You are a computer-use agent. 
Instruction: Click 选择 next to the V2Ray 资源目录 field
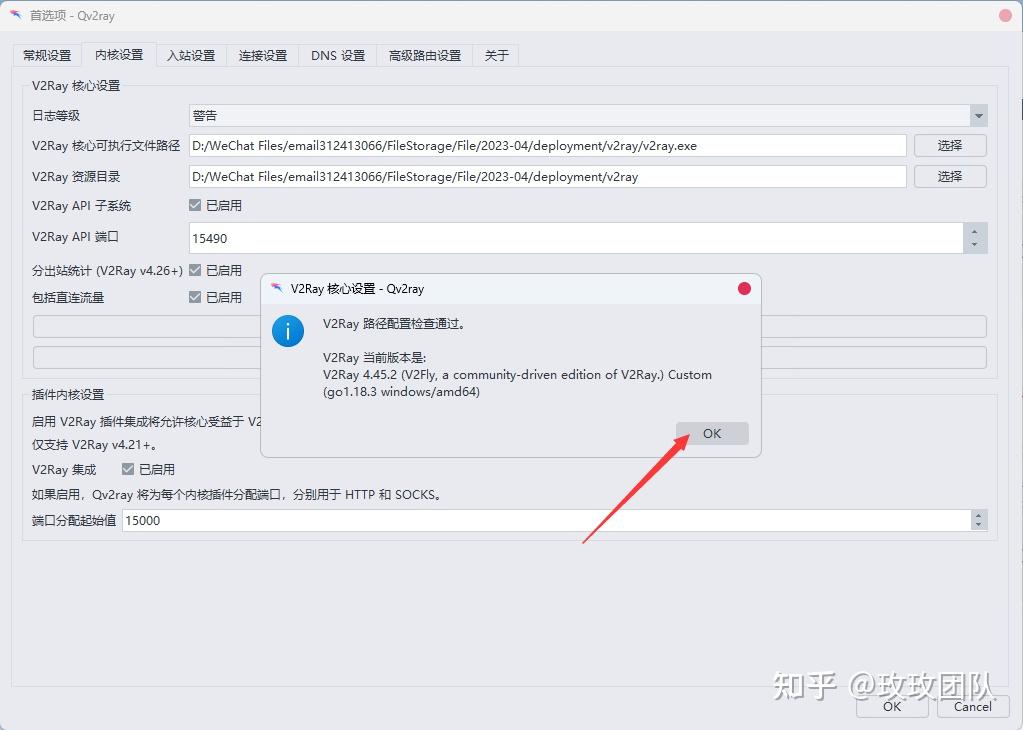950,176
